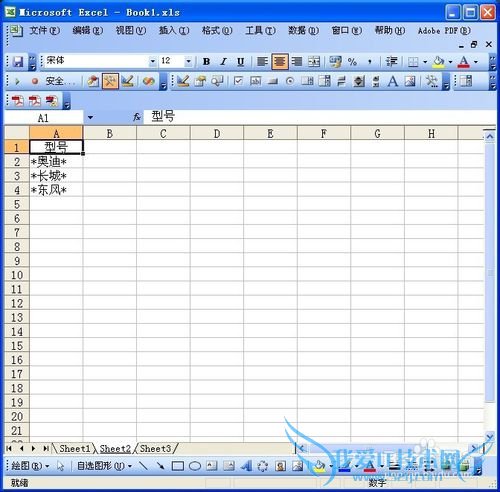The image size is (500, 492).
Task: Toggle Align Right
Action: click(297, 62)
